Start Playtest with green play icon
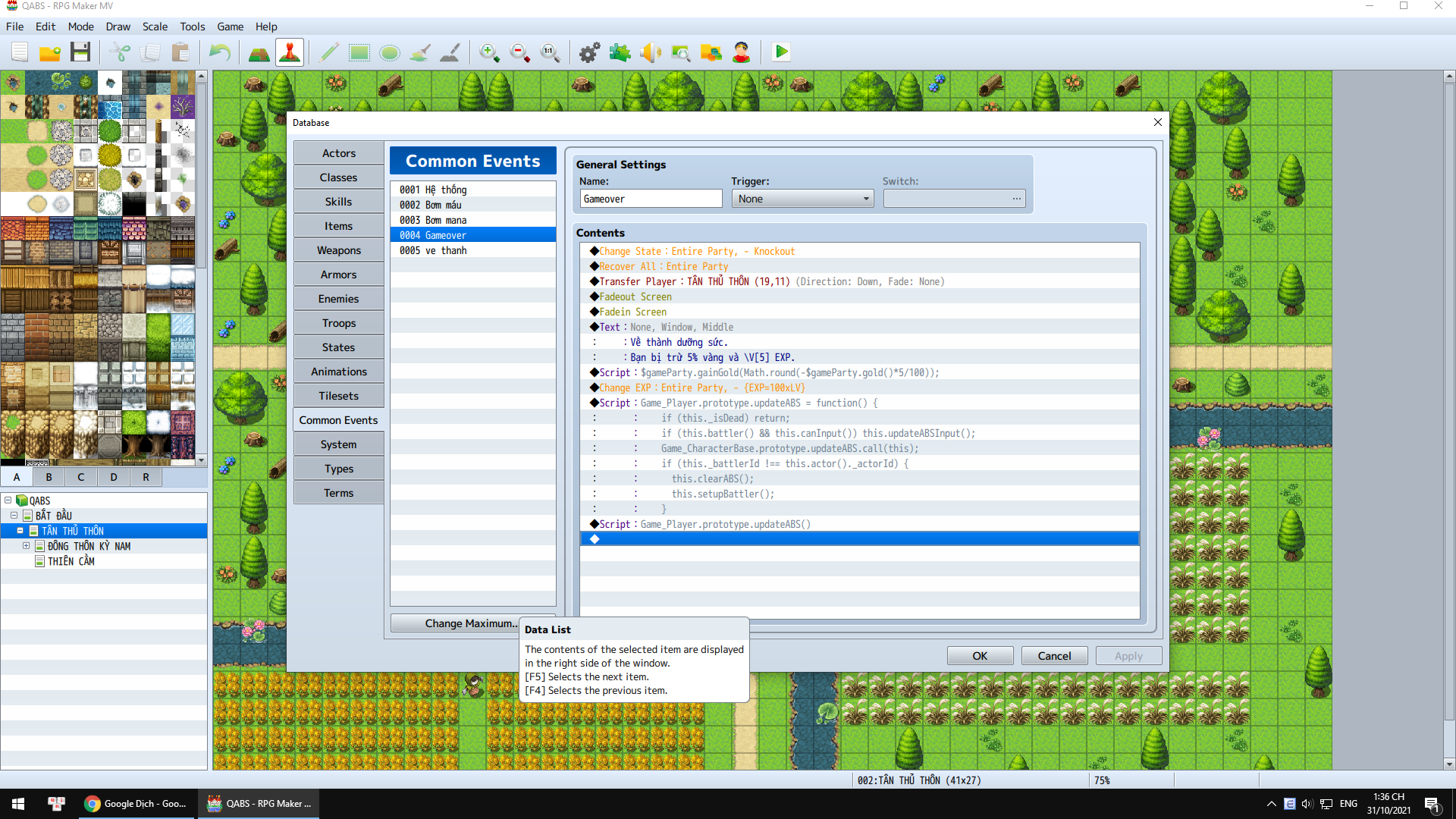The height and width of the screenshot is (819, 1456). click(x=781, y=52)
